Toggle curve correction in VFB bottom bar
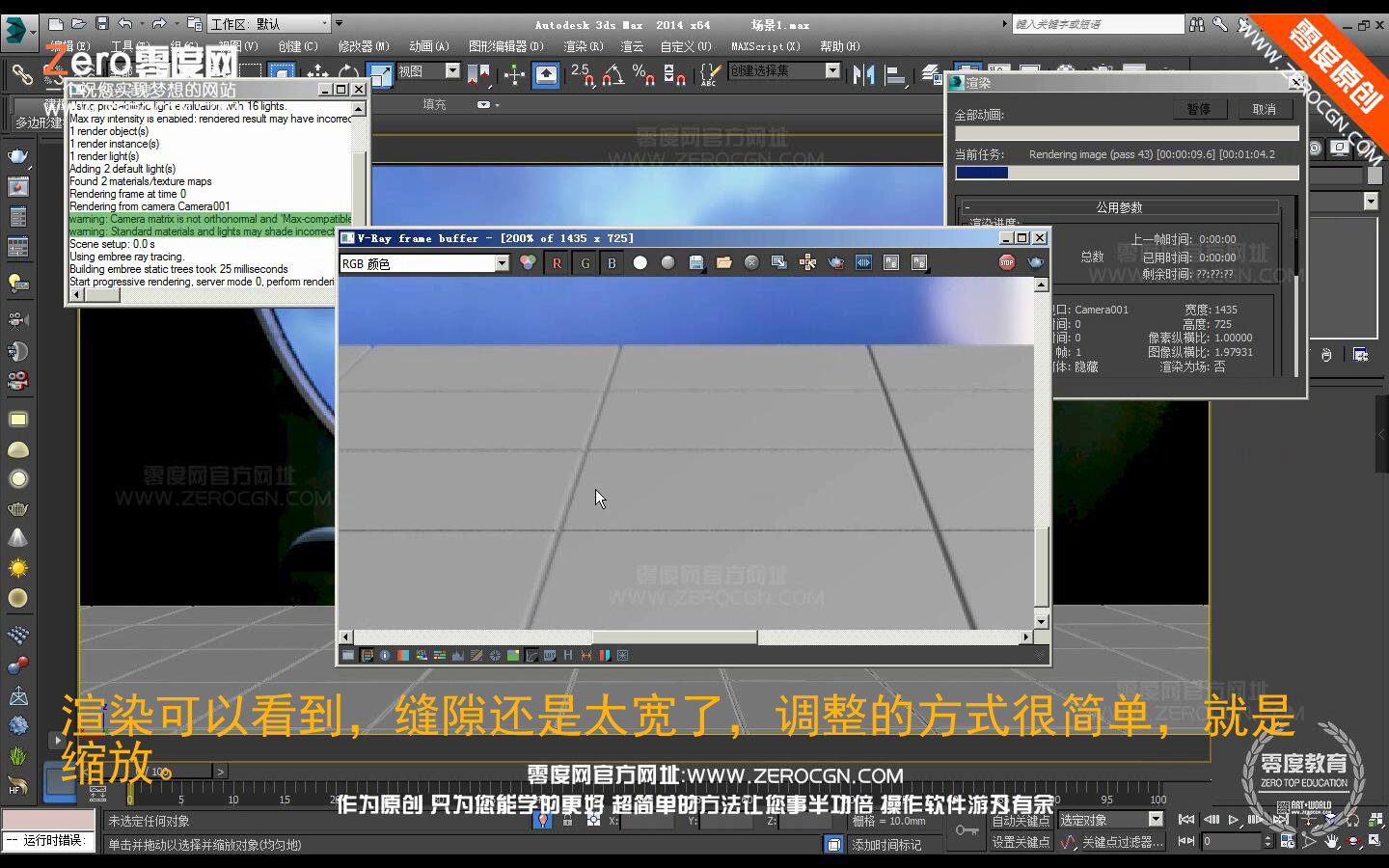The image size is (1389, 868). pos(477,656)
